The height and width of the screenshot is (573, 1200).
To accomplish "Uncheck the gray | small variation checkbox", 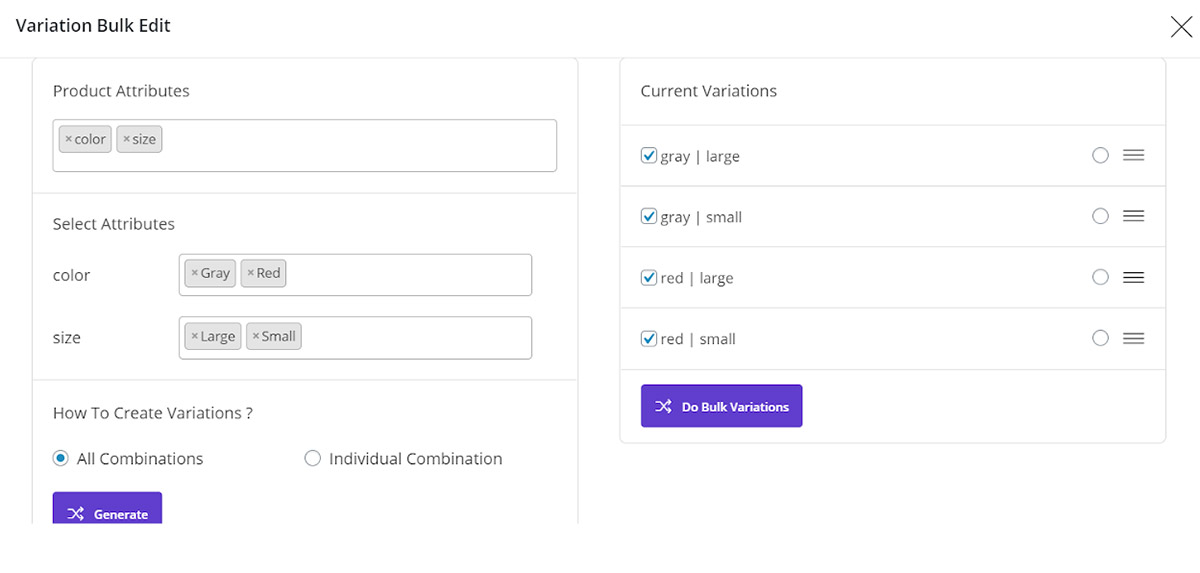I will tap(649, 217).
